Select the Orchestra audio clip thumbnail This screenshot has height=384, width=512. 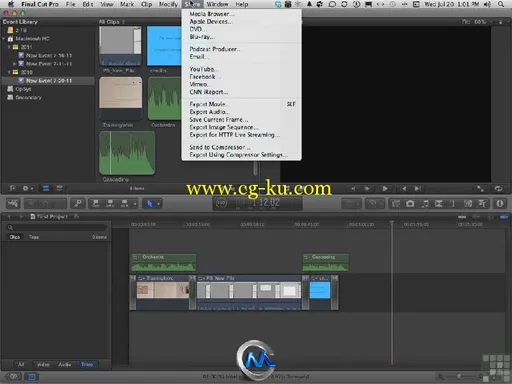coord(164,98)
